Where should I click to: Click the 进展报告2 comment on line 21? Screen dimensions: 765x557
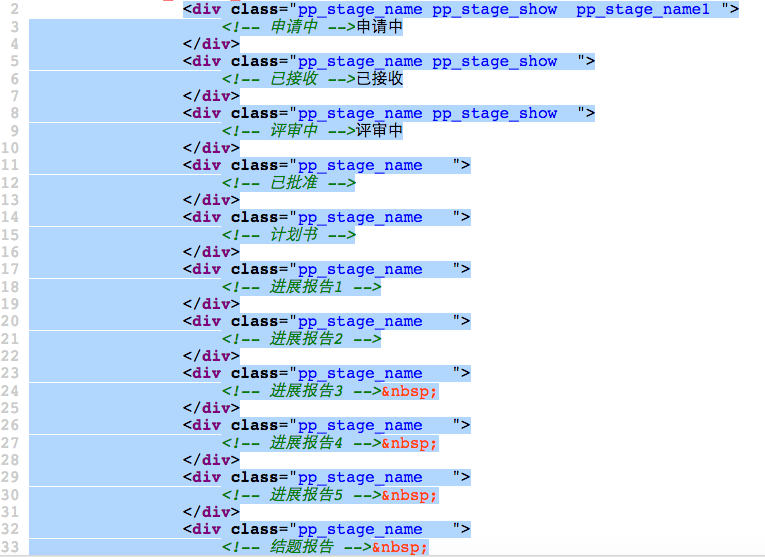tap(302, 339)
